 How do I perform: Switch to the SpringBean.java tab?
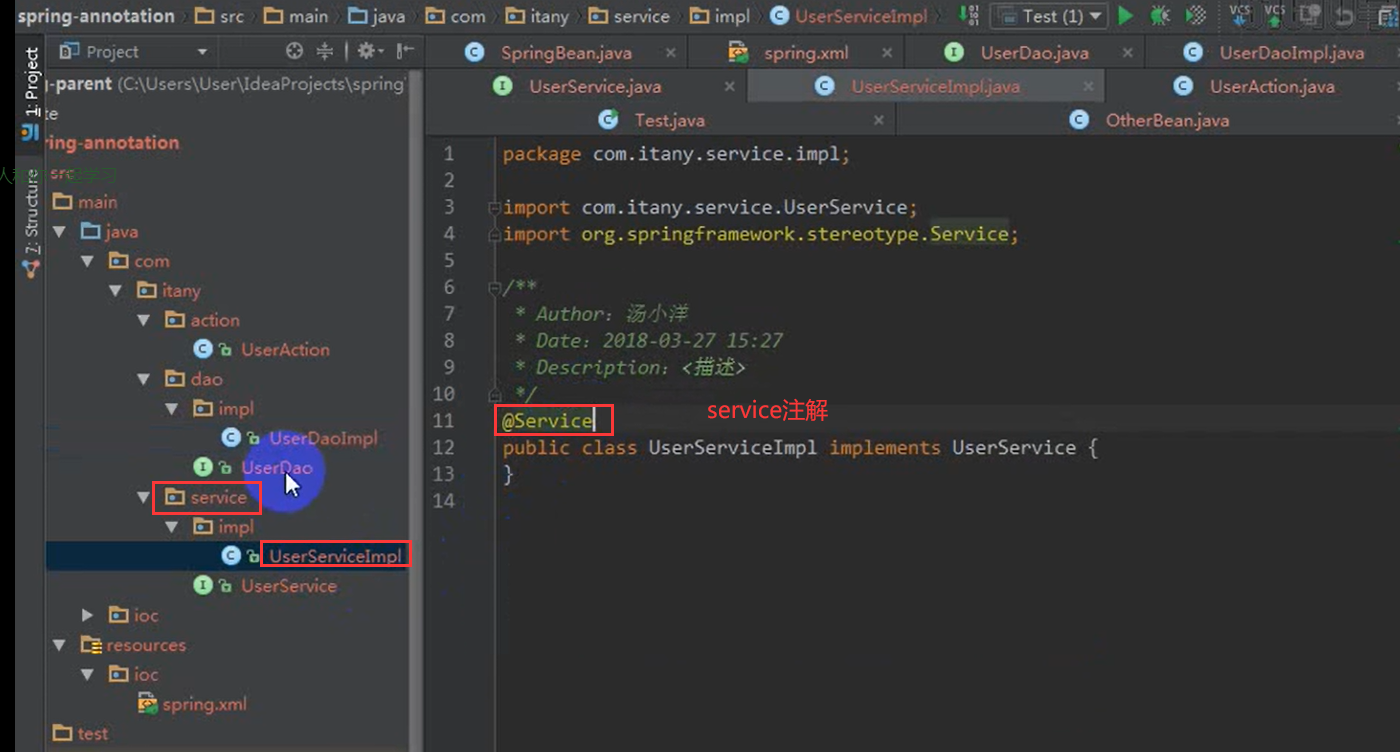(566, 53)
